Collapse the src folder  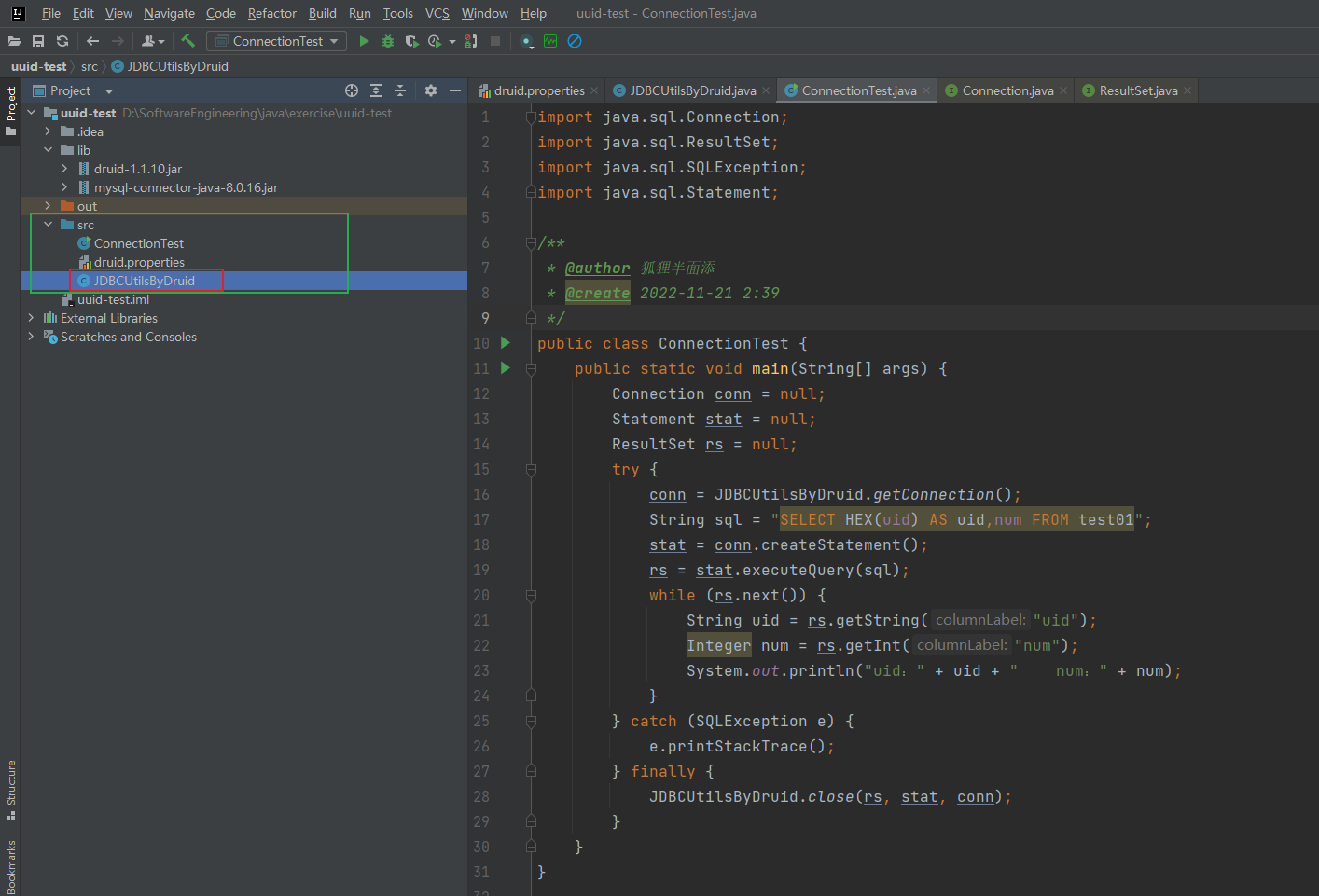coord(48,225)
